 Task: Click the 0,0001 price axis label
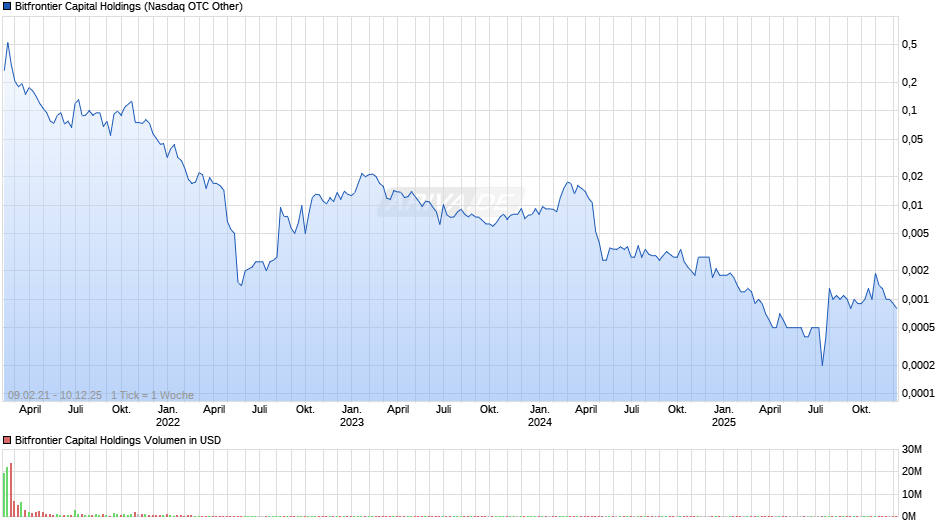click(x=918, y=393)
